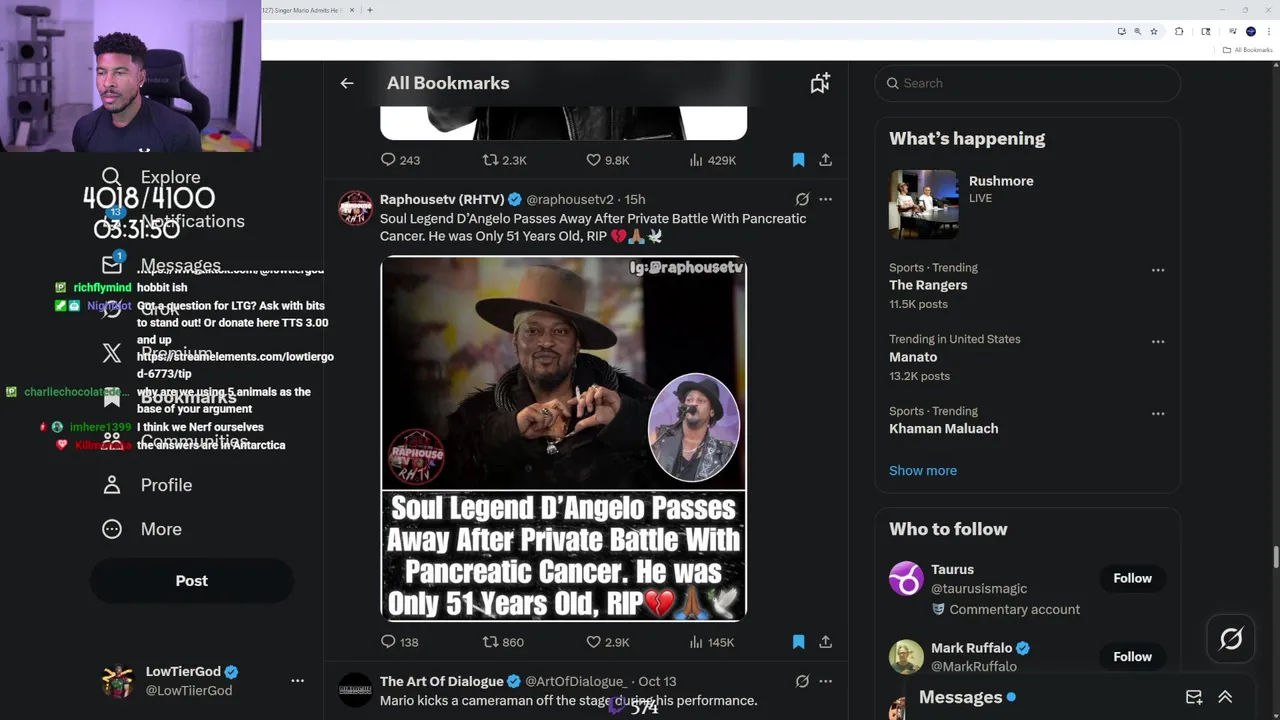Open browser extensions puzzle icon
The image size is (1280, 720).
point(1179,31)
